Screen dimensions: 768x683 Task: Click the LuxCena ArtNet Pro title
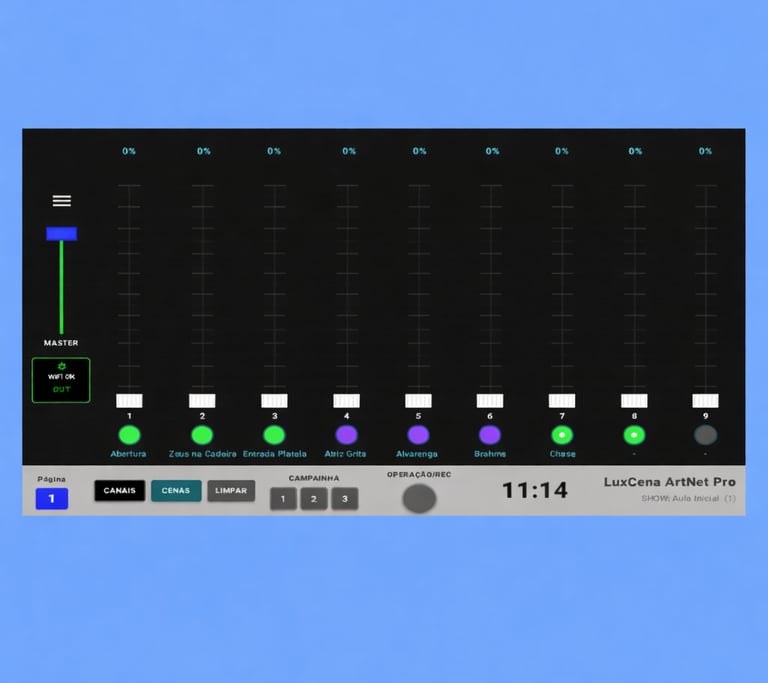point(670,482)
